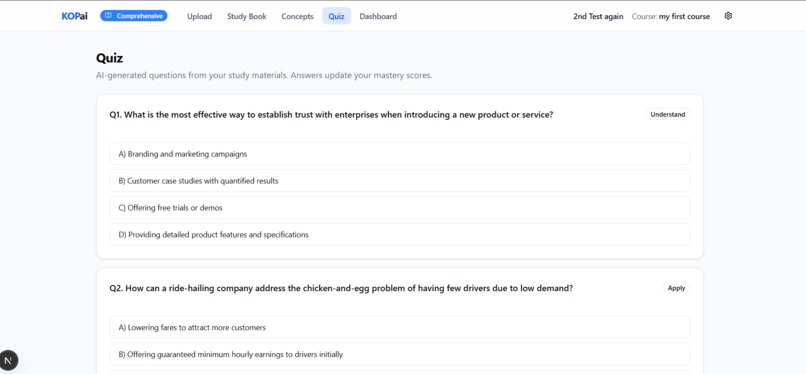This screenshot has height=374, width=806.
Task: Open the settings gear icon
Action: (x=728, y=16)
